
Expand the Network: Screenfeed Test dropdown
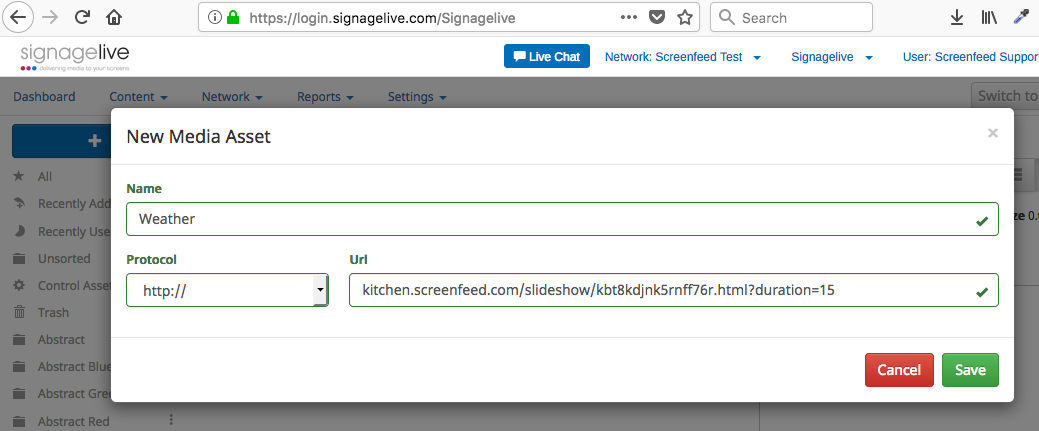683,57
